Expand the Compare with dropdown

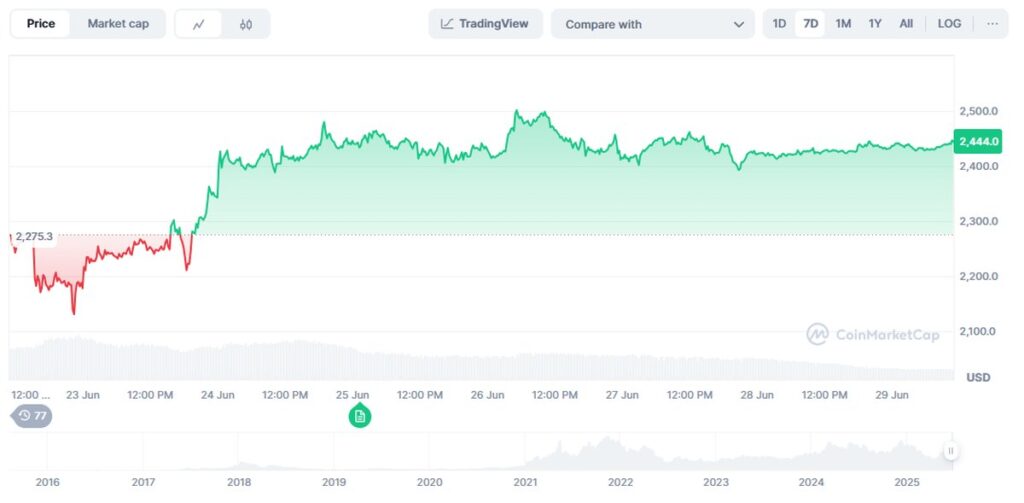tap(653, 24)
